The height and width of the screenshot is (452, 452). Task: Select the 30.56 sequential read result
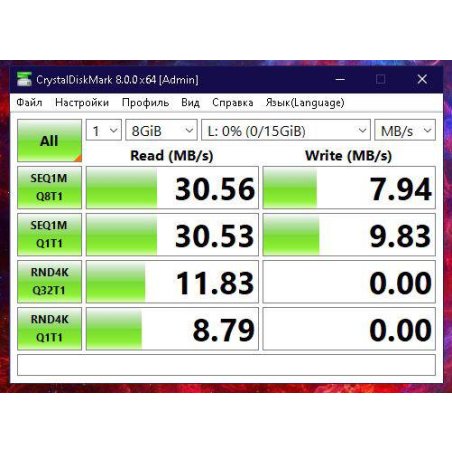coord(172,188)
